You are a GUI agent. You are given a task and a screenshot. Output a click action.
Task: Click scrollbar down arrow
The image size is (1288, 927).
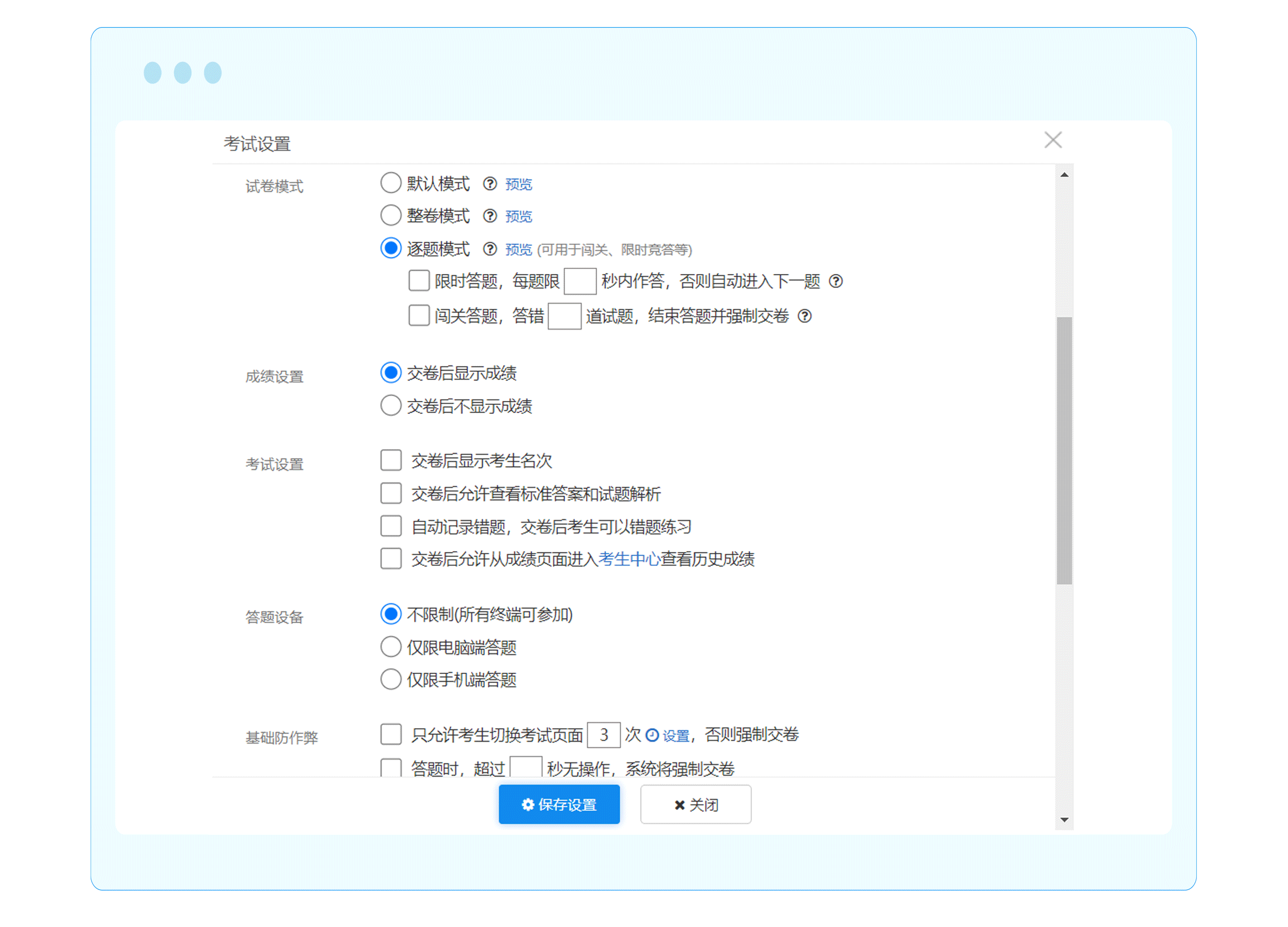tap(1064, 820)
